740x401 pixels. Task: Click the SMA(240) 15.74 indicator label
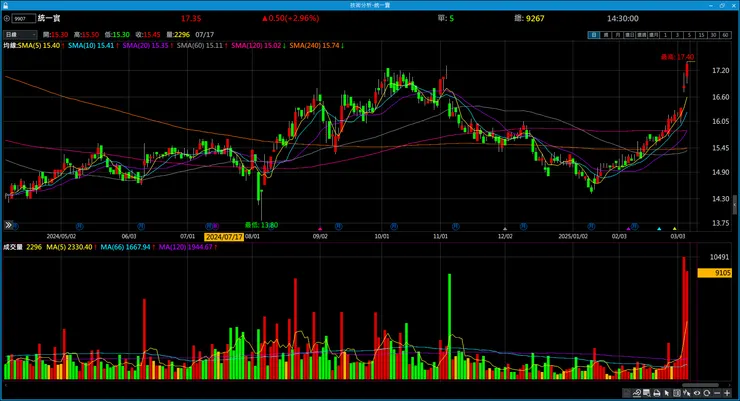[314, 46]
